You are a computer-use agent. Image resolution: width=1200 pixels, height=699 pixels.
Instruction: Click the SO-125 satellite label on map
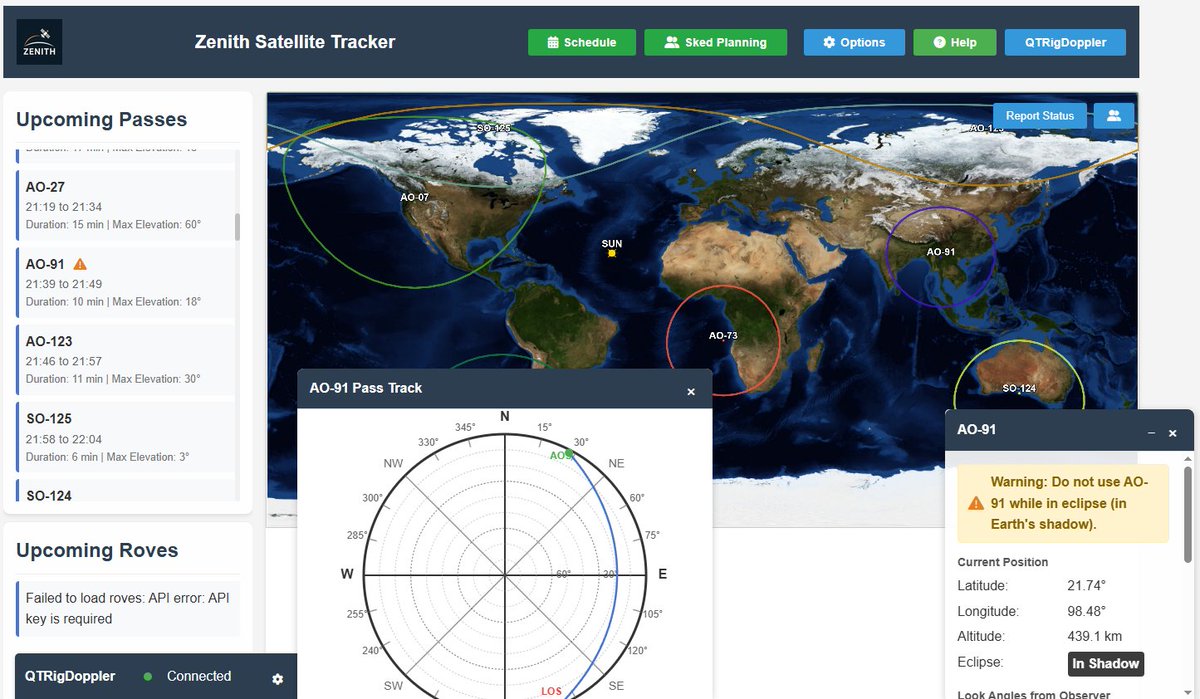pos(493,128)
